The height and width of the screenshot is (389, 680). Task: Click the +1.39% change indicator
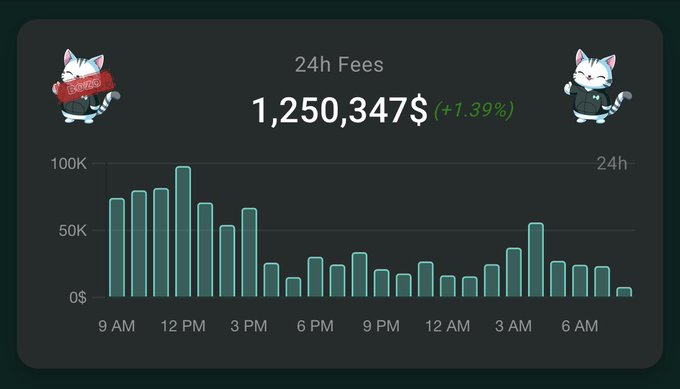[474, 110]
